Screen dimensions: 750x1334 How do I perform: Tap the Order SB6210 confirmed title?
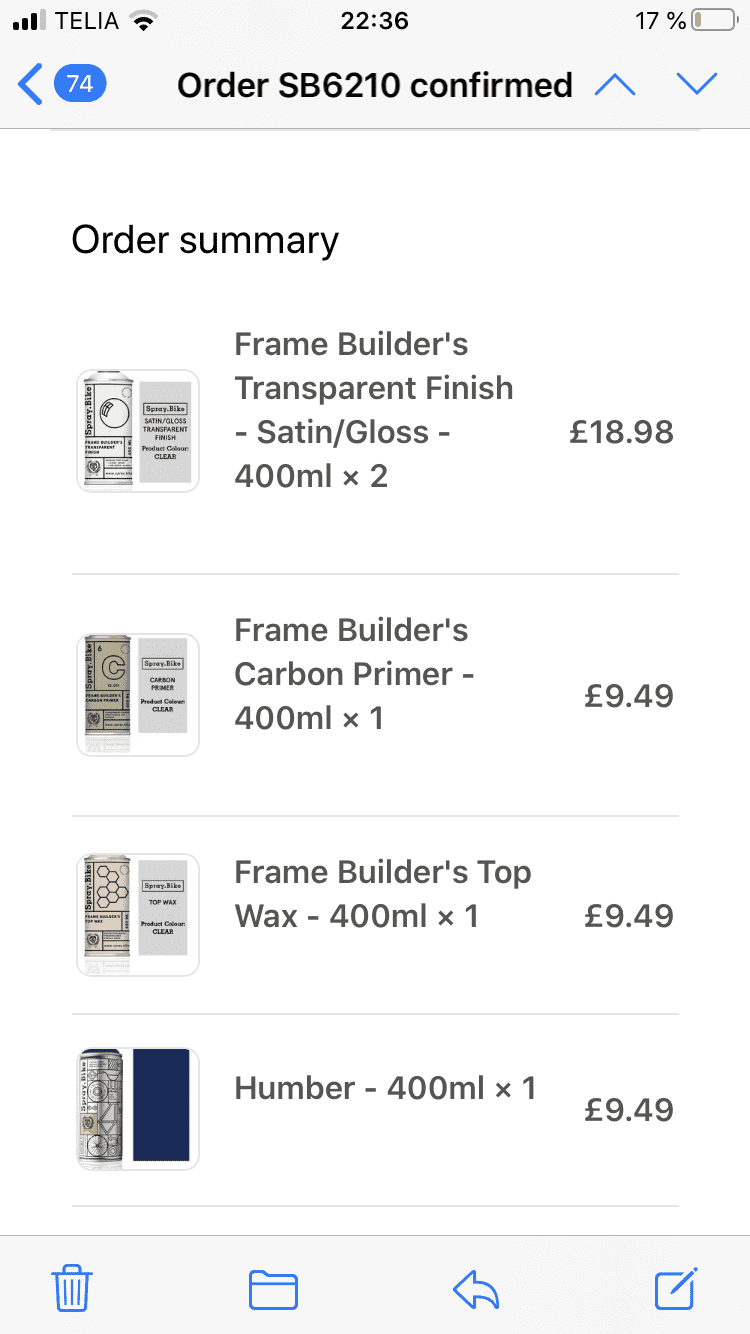[x=375, y=85]
